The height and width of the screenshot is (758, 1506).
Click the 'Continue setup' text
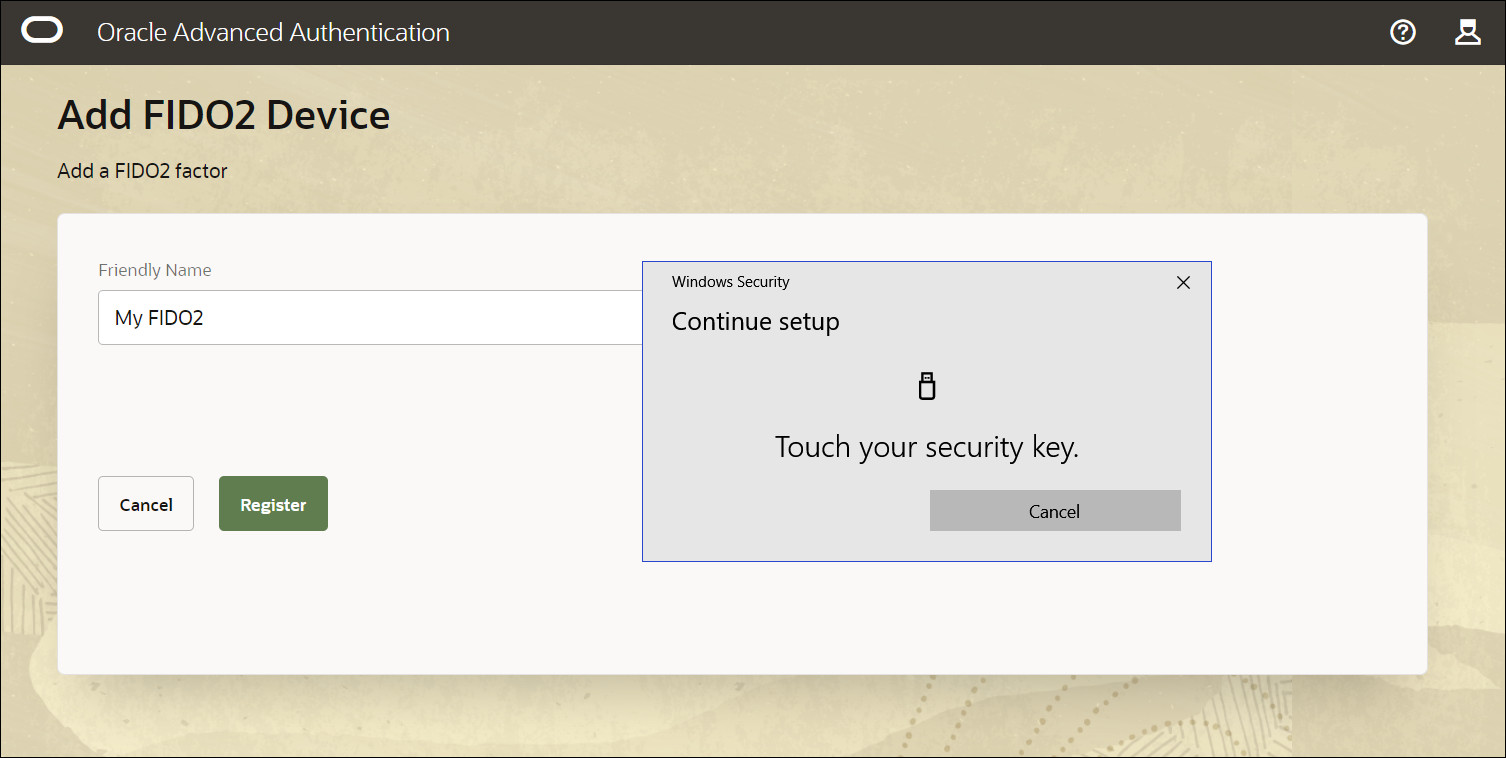tap(756, 322)
